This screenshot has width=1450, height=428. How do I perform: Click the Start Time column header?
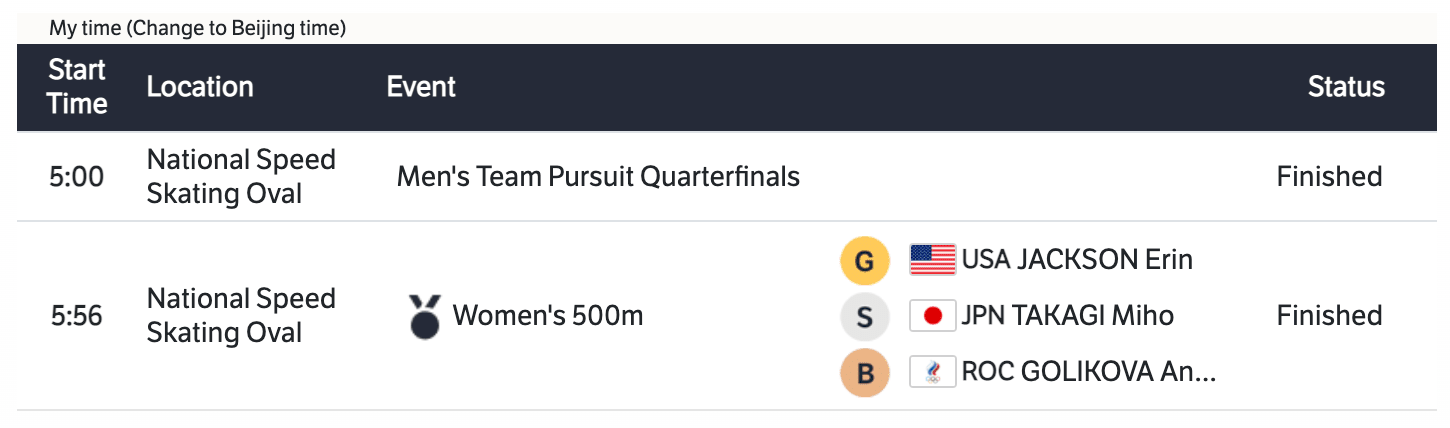pos(77,87)
